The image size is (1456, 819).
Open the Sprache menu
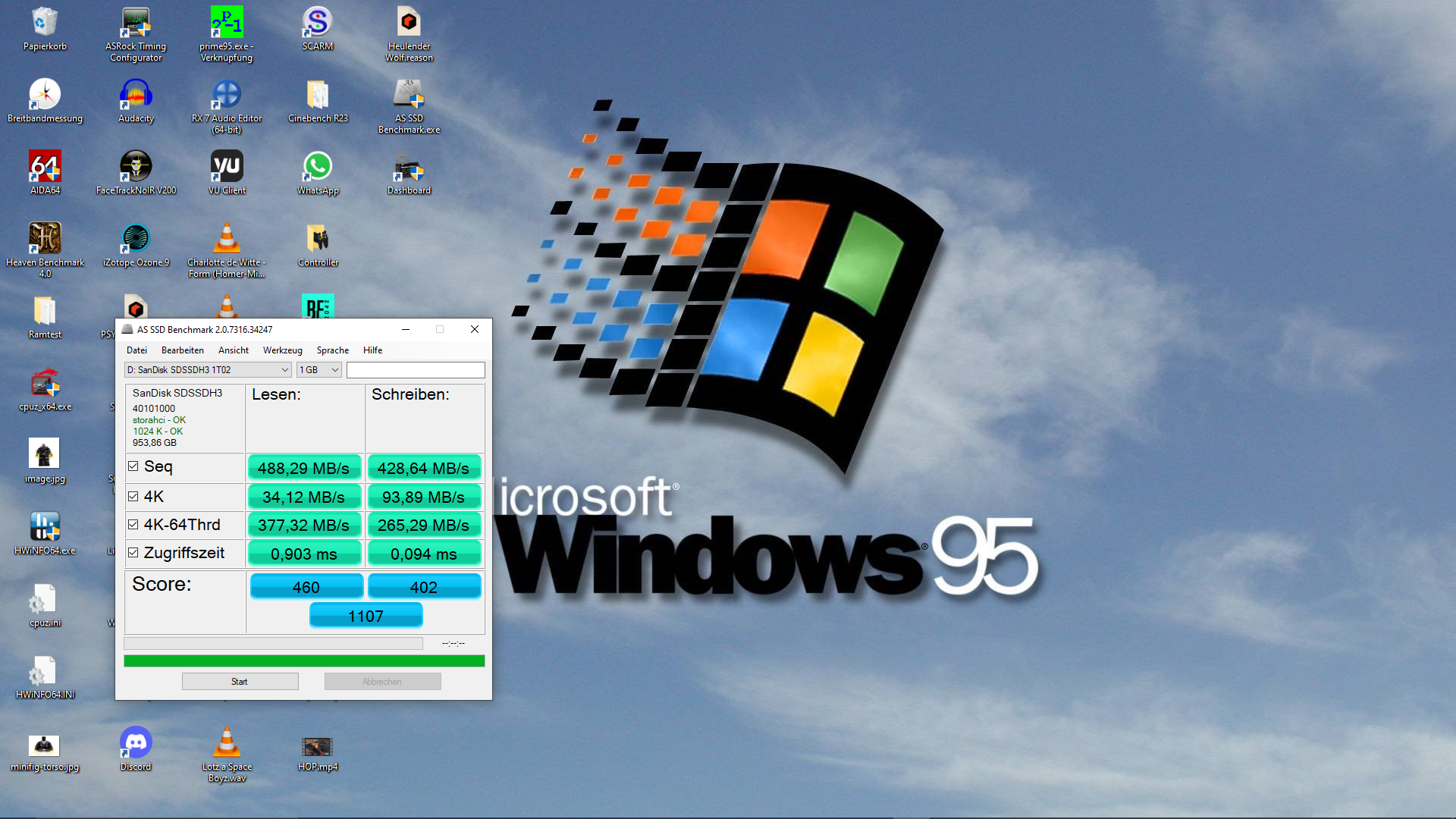[332, 350]
